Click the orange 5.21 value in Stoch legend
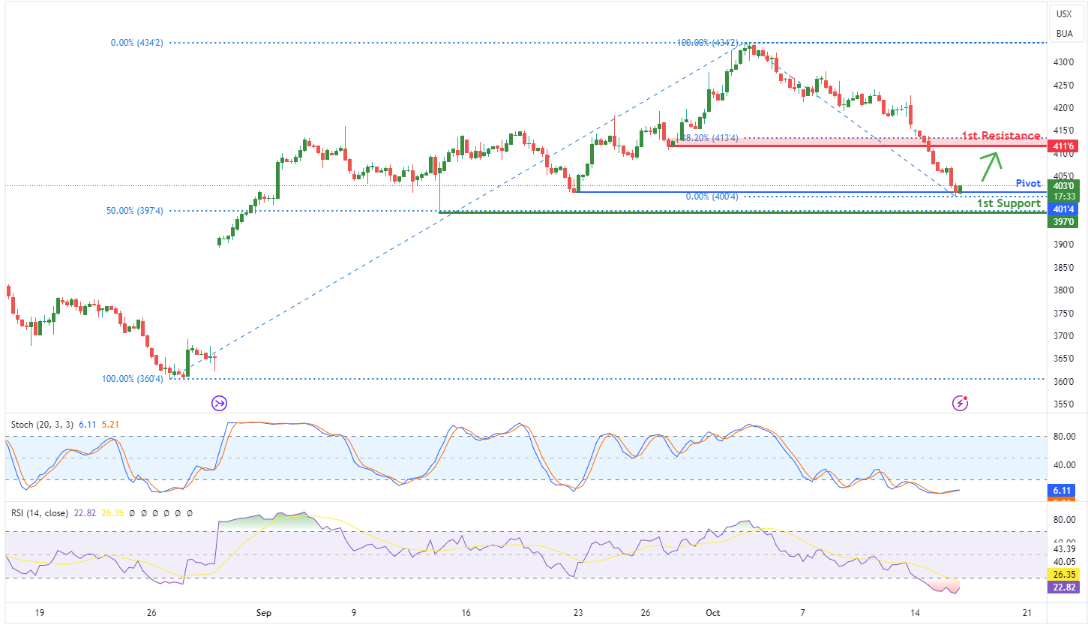Image resolution: width=1088 pixels, height=624 pixels. click(110, 424)
